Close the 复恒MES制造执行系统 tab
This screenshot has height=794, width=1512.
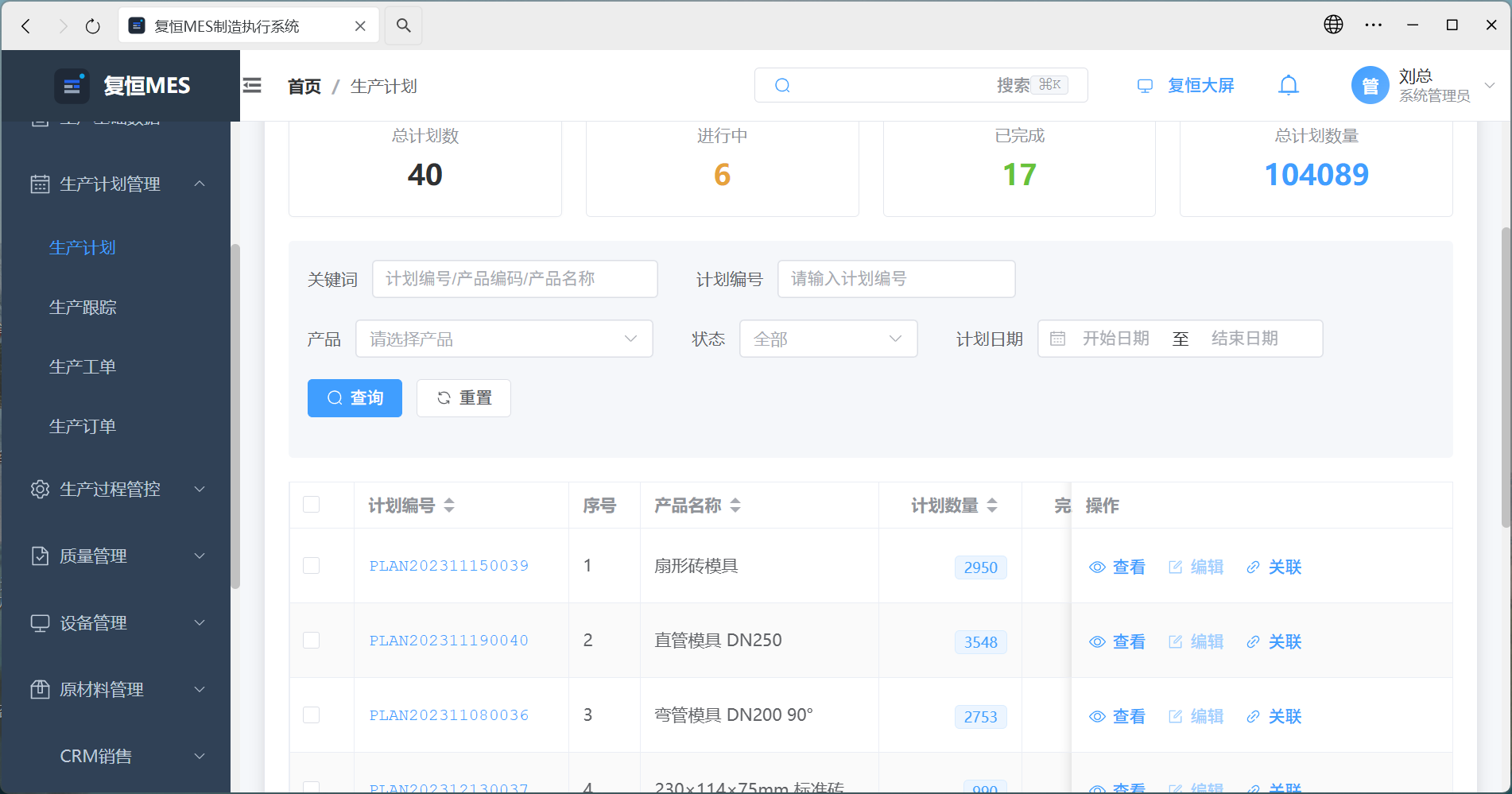pyautogui.click(x=360, y=26)
